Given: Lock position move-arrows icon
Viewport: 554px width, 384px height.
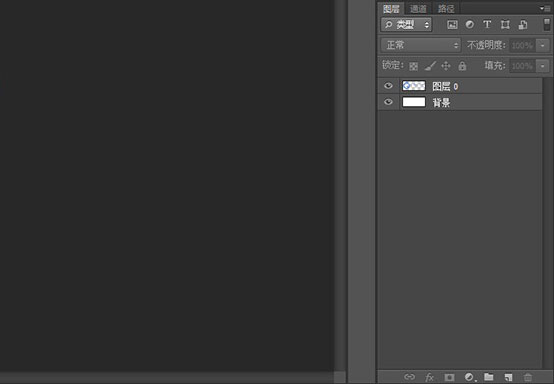Looking at the screenshot, I should click(x=446, y=66).
